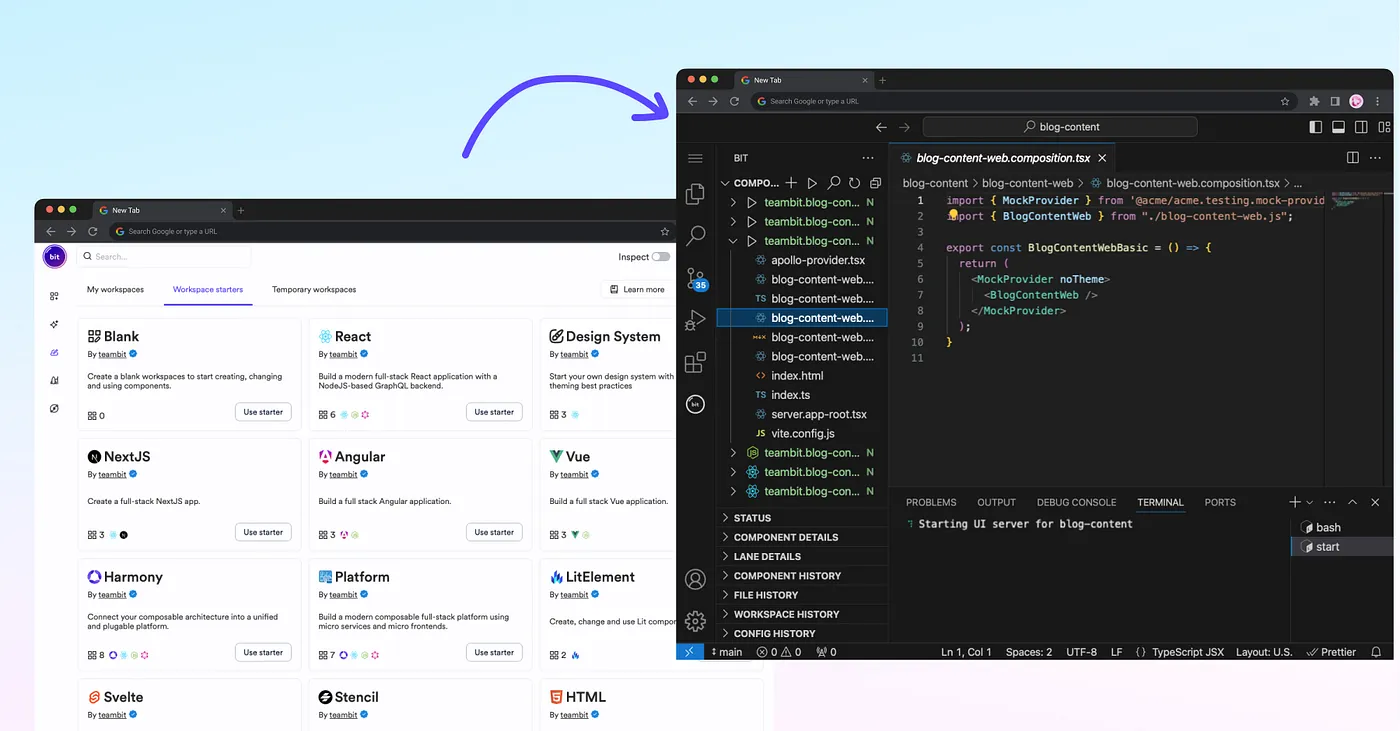Open the Run and Debug view
The width and height of the screenshot is (1400, 731).
pos(696,320)
